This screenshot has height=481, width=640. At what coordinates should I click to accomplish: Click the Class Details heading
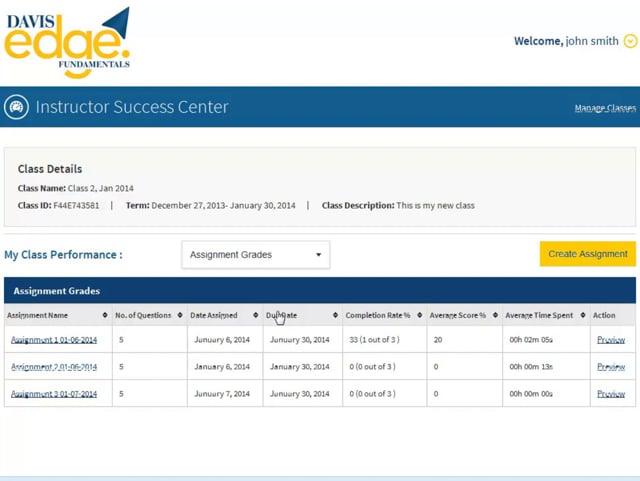point(50,169)
